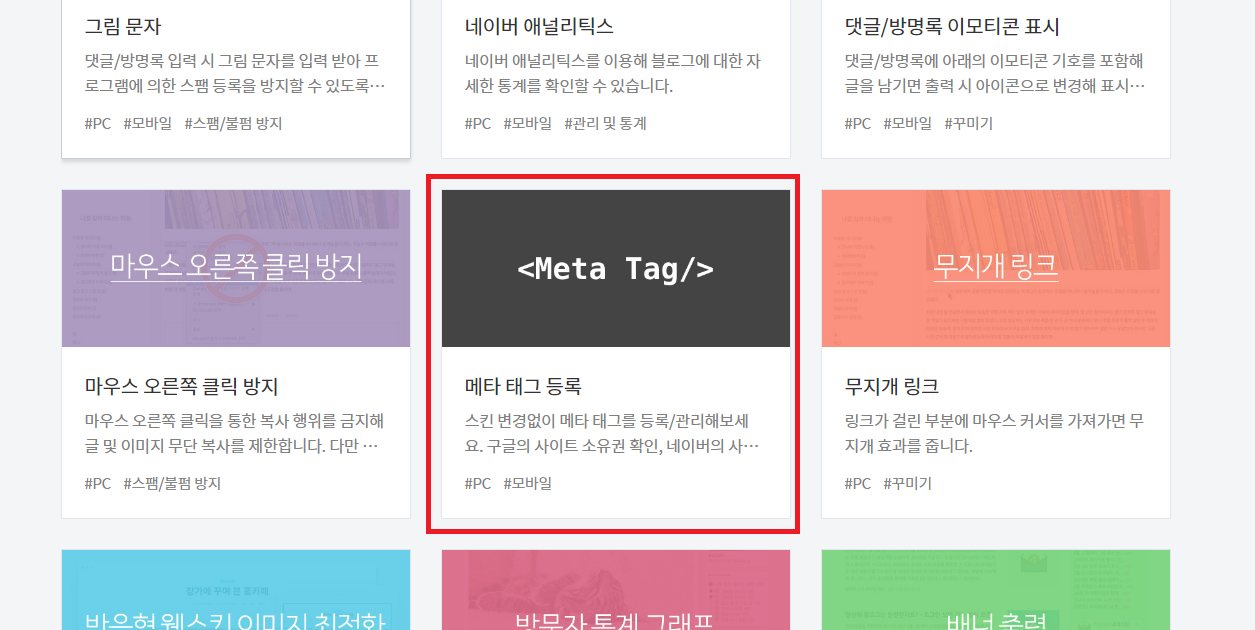Viewport: 1255px width, 630px height.
Task: Select #스팸/불펌 방지 tag under 마우스 오른쪽 클릭 방지
Action: pyautogui.click(x=172, y=484)
